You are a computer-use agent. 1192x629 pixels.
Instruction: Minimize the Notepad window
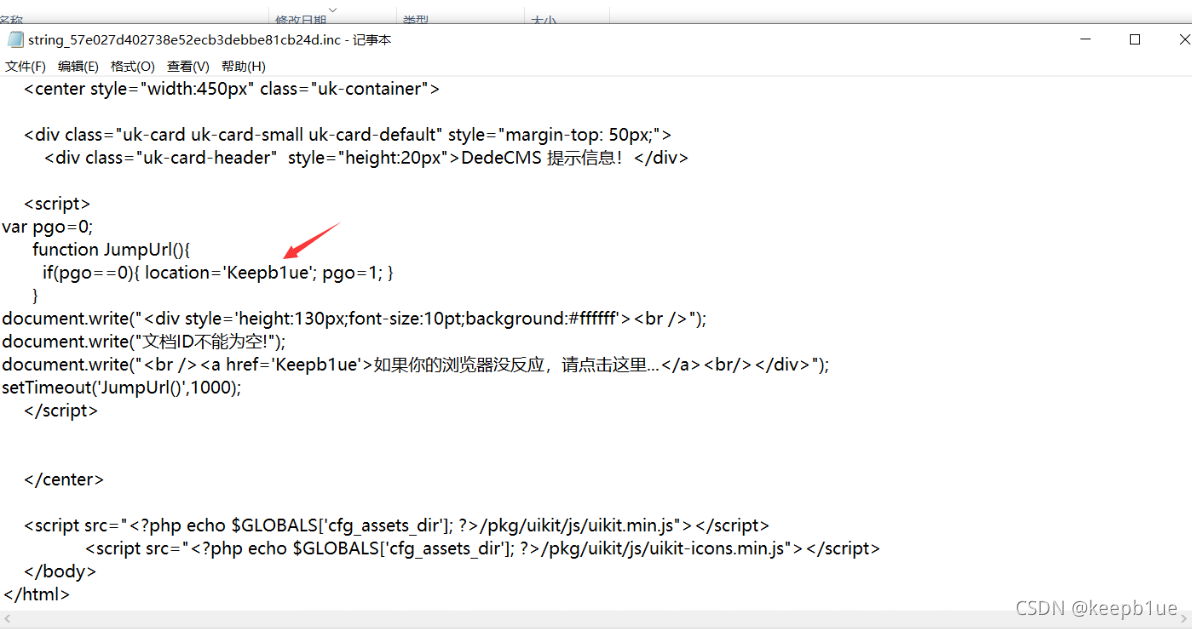point(1086,40)
